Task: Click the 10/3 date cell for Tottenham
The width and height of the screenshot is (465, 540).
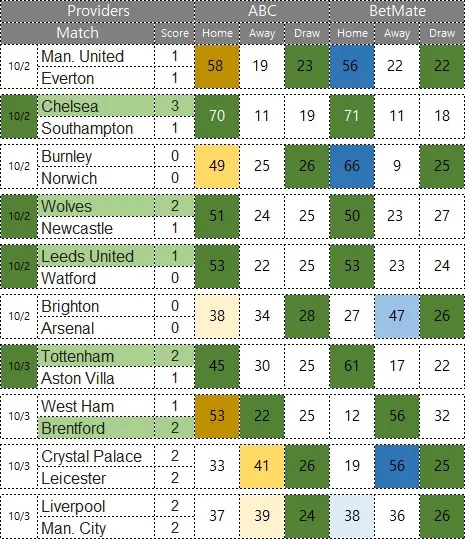Action: pyautogui.click(x=19, y=366)
